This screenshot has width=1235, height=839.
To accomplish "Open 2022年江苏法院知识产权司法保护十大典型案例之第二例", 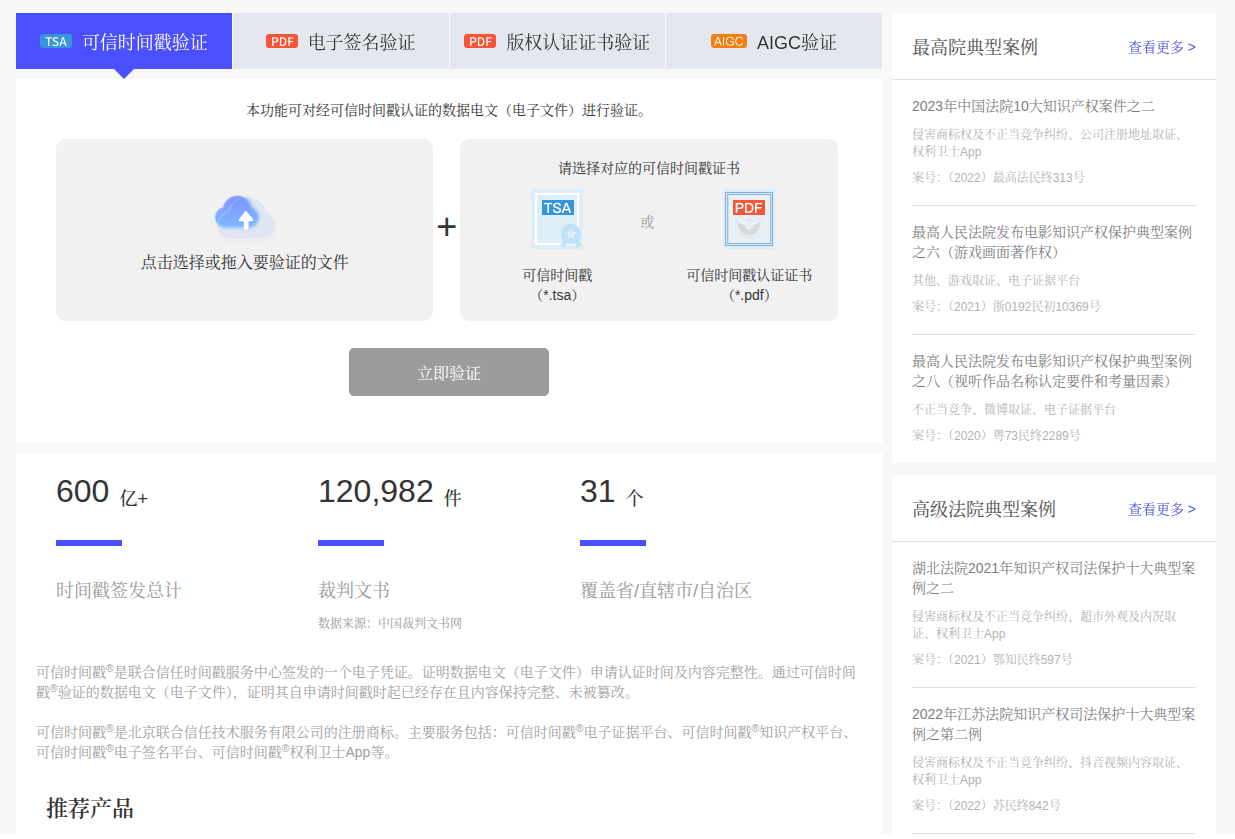I will tap(1053, 724).
